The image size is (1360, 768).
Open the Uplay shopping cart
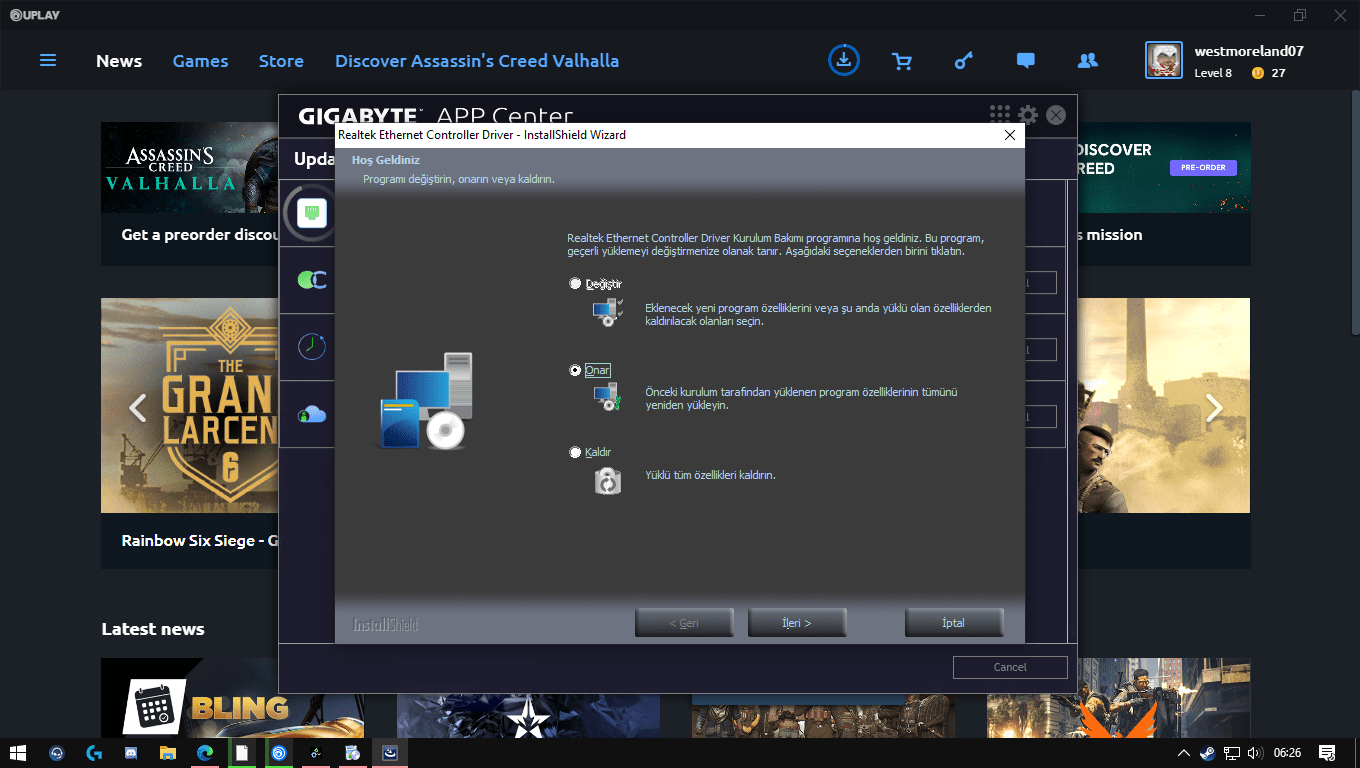(x=902, y=61)
